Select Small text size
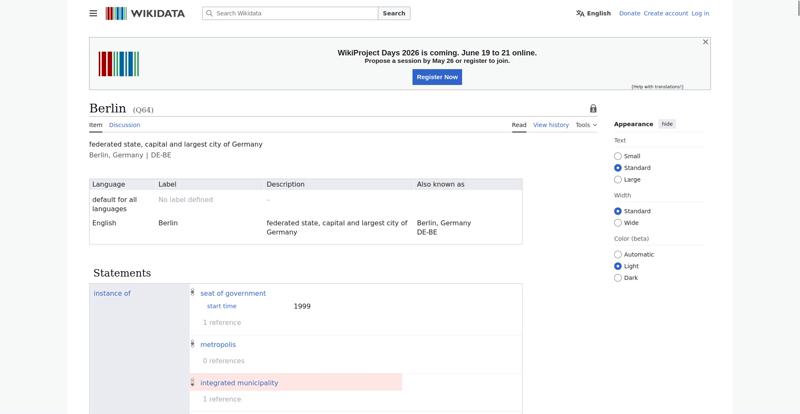This screenshot has height=414, width=800. [x=618, y=156]
